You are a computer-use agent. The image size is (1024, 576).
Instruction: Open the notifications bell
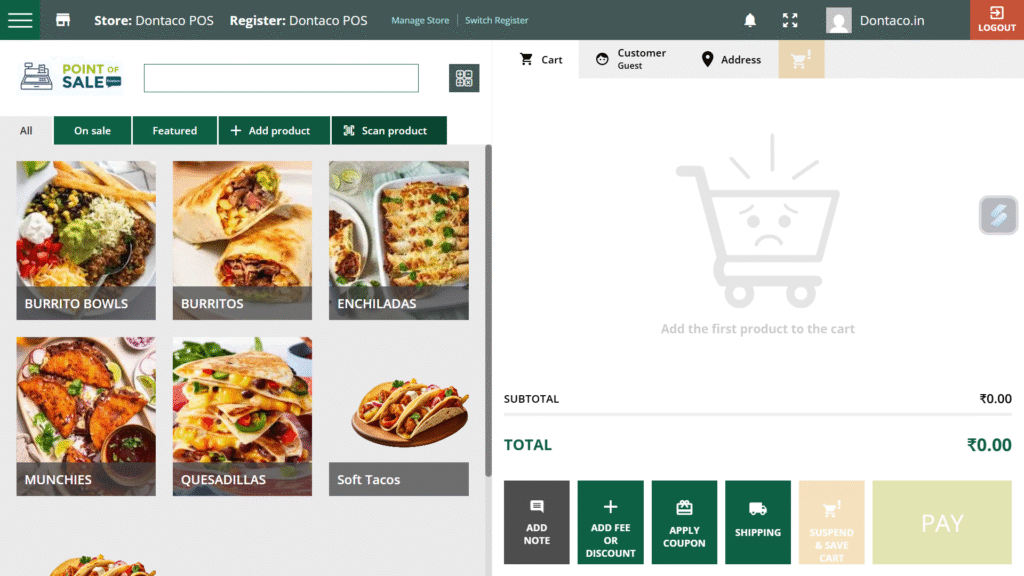tap(750, 20)
